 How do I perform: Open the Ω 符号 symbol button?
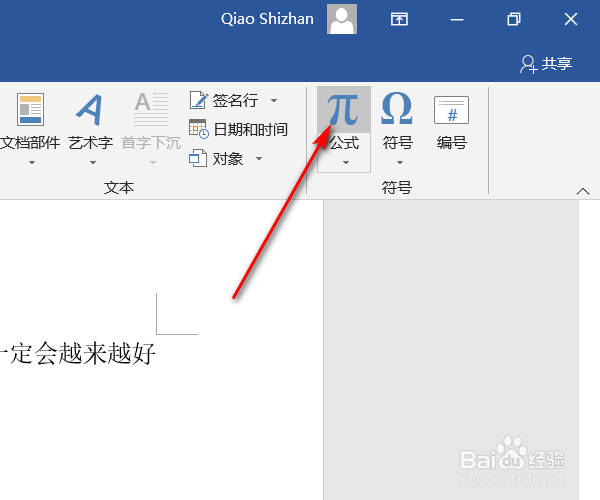pyautogui.click(x=397, y=119)
